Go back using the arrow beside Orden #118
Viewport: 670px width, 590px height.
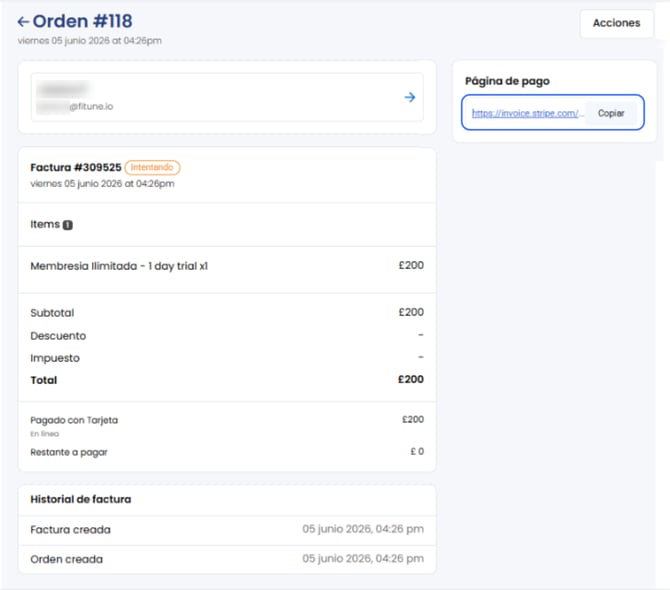pyautogui.click(x=23, y=21)
